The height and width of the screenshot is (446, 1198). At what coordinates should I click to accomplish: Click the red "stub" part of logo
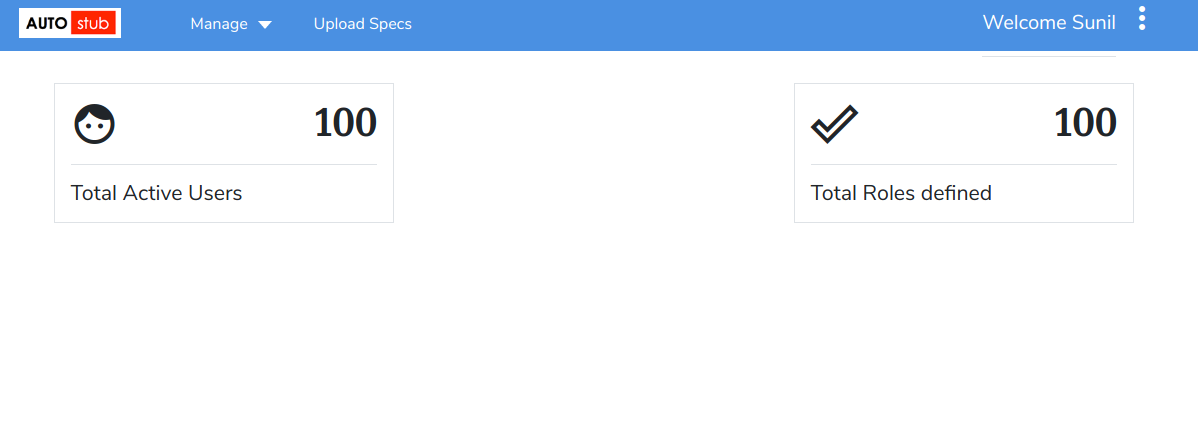(x=95, y=23)
